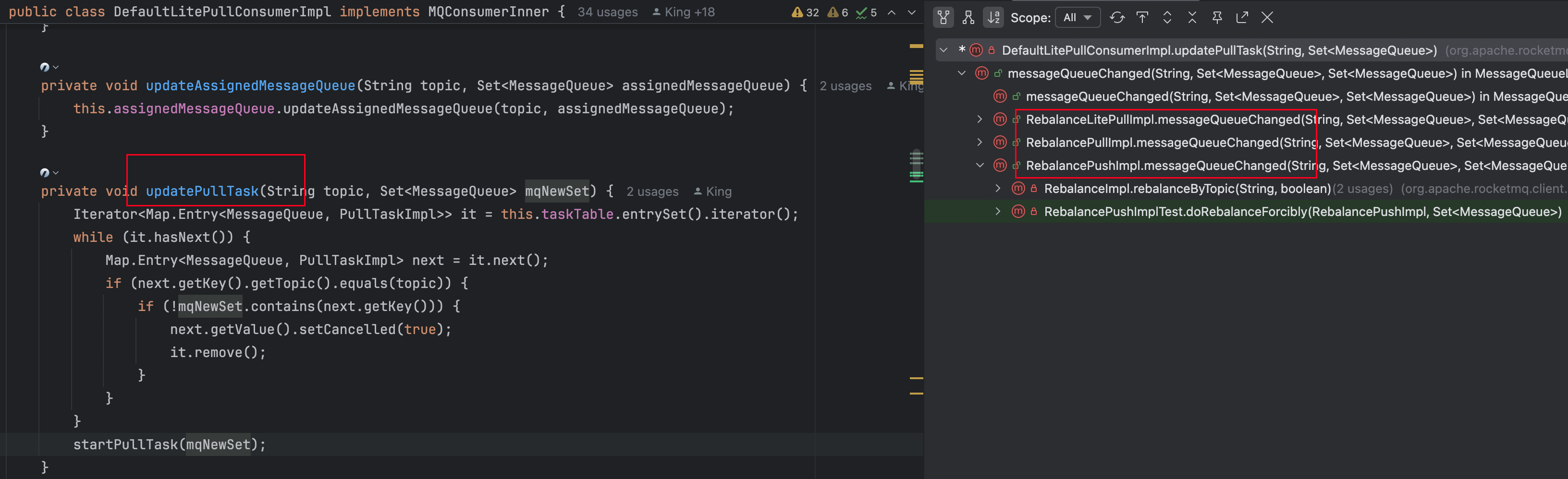The width and height of the screenshot is (1568, 479).
Task: Click 2 usages hint for updateAssignedMessageQueue
Action: click(845, 86)
